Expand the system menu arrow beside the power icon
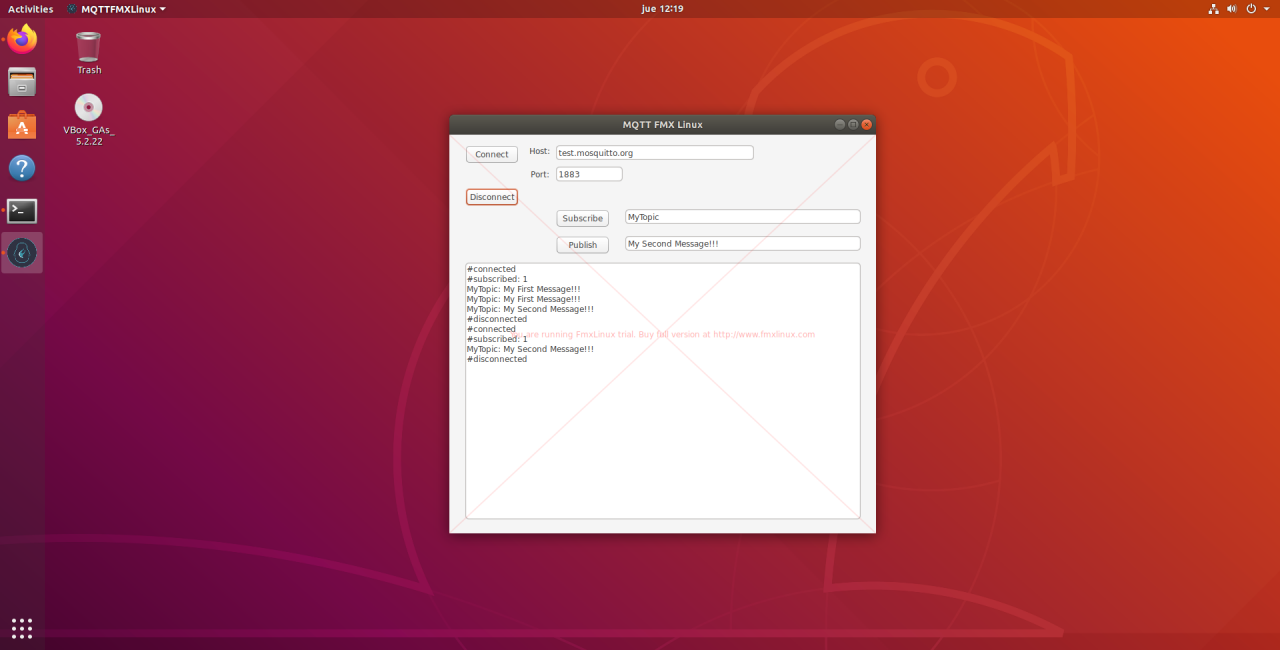This screenshot has width=1280, height=650. (1265, 9)
